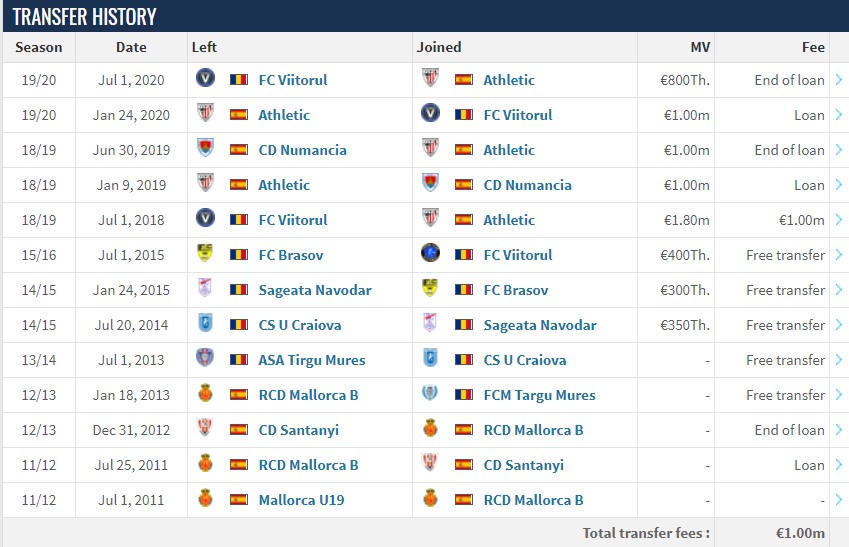Expand details arrow for Jul 1, 2020 transfer
849x547 pixels.
coord(838,80)
